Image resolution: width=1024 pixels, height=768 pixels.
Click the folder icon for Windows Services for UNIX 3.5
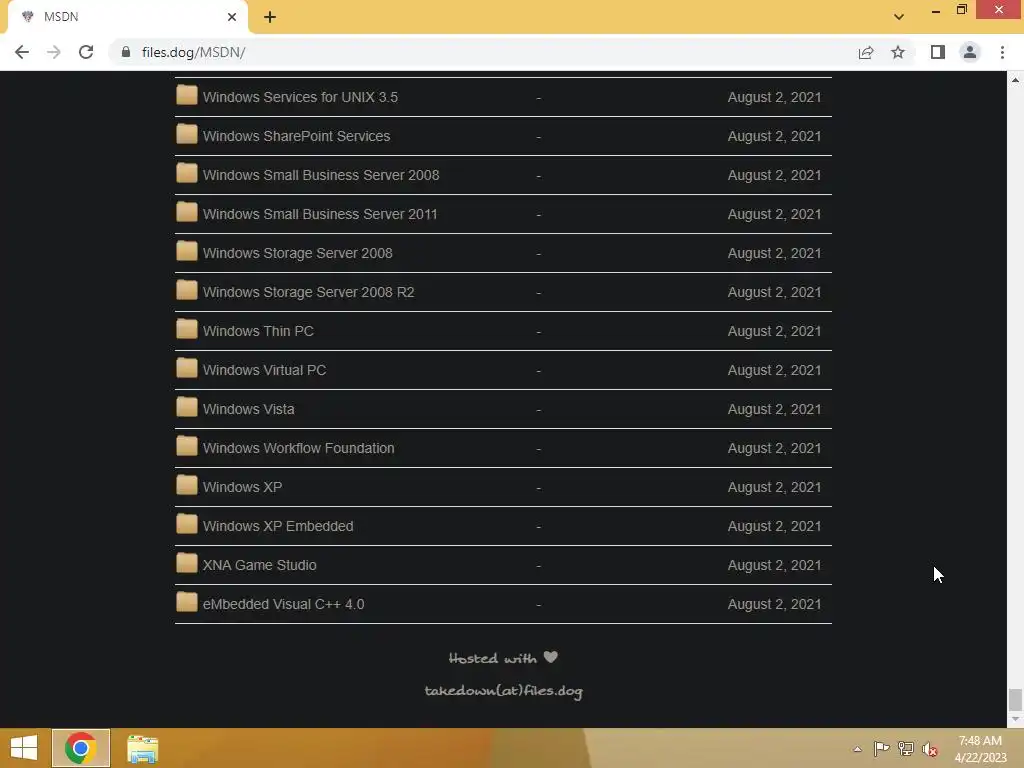[187, 95]
